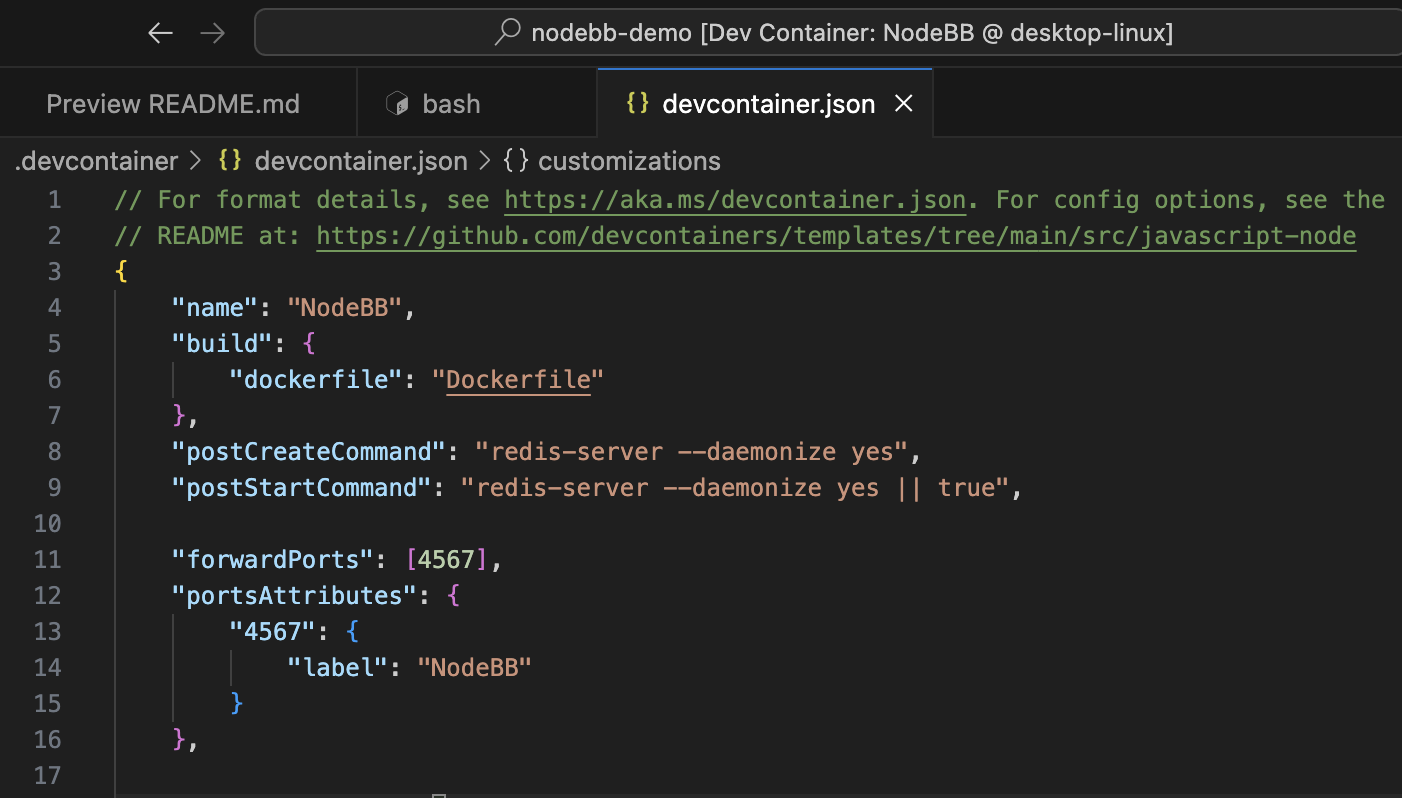This screenshot has width=1402, height=798.
Task: Click the "postCreateCommand" key
Action: click(x=309, y=452)
